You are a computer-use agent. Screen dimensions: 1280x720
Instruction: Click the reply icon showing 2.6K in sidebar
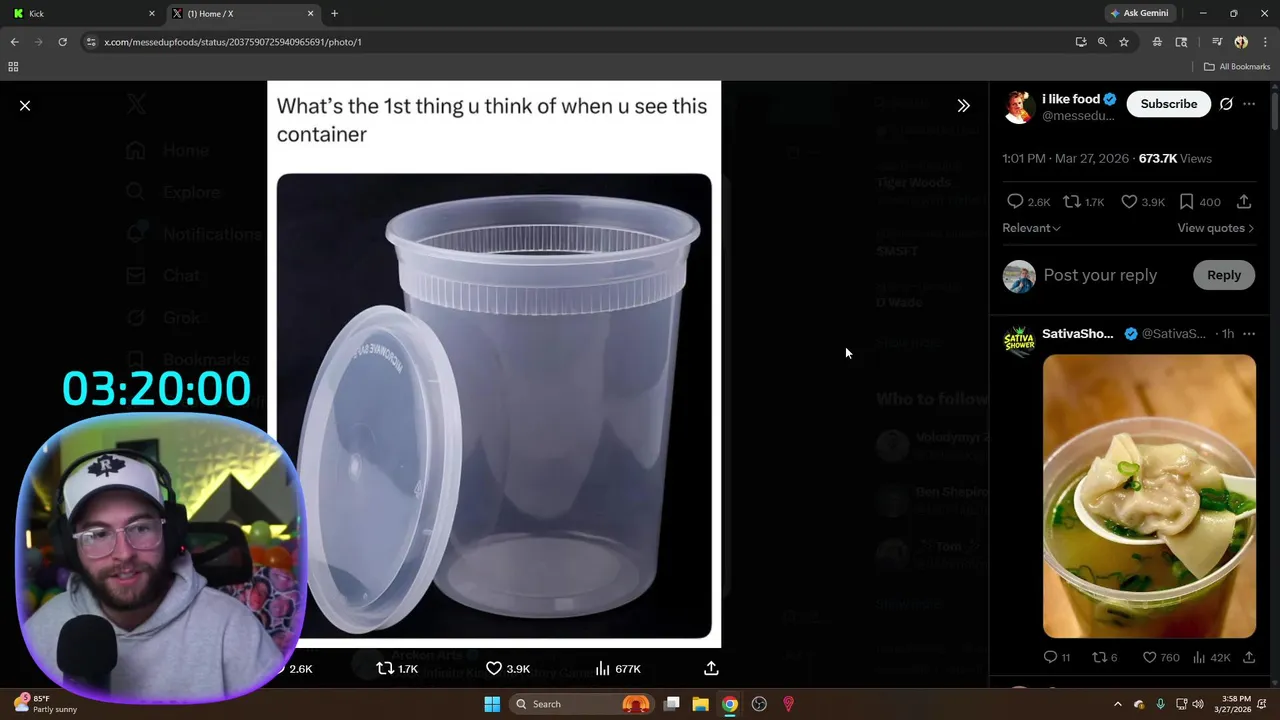pyautogui.click(x=1015, y=202)
